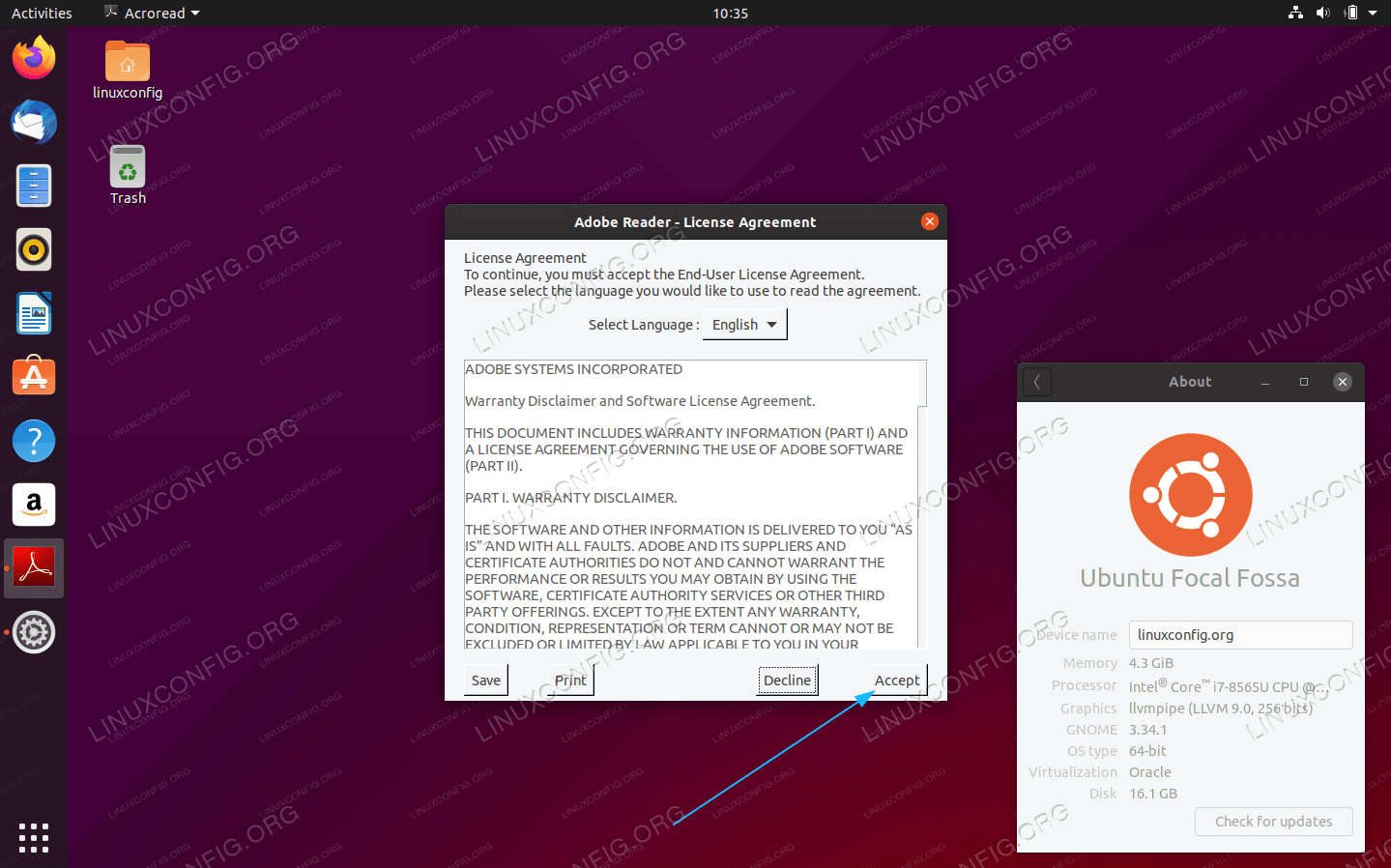This screenshot has height=868, width=1391.
Task: Show Applications grid at dock bottom
Action: 34,837
